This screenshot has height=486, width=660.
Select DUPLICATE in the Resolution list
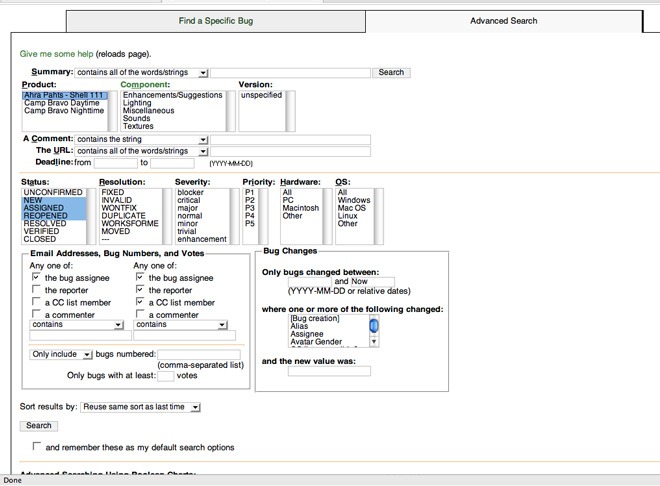[x=123, y=216]
